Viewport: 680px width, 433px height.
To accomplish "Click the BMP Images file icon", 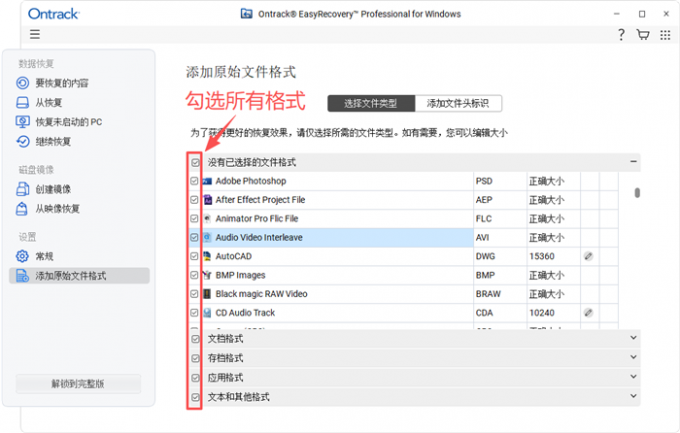I will [x=207, y=275].
